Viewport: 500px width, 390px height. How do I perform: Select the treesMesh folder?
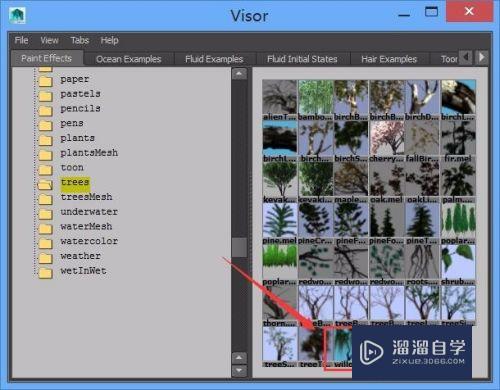pyautogui.click(x=86, y=197)
